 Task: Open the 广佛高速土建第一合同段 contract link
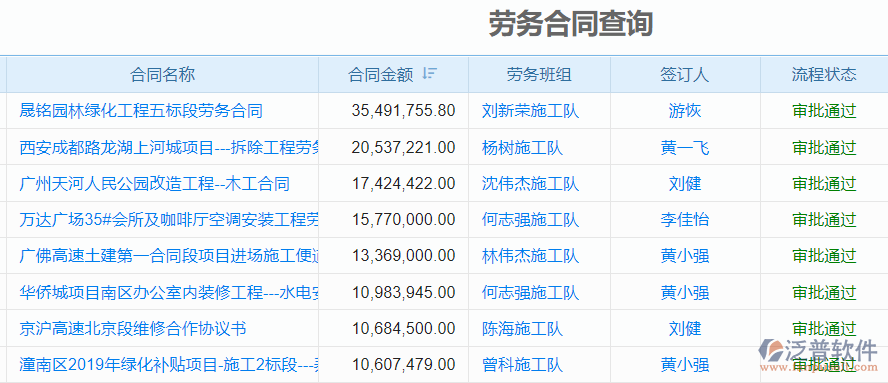(x=169, y=256)
